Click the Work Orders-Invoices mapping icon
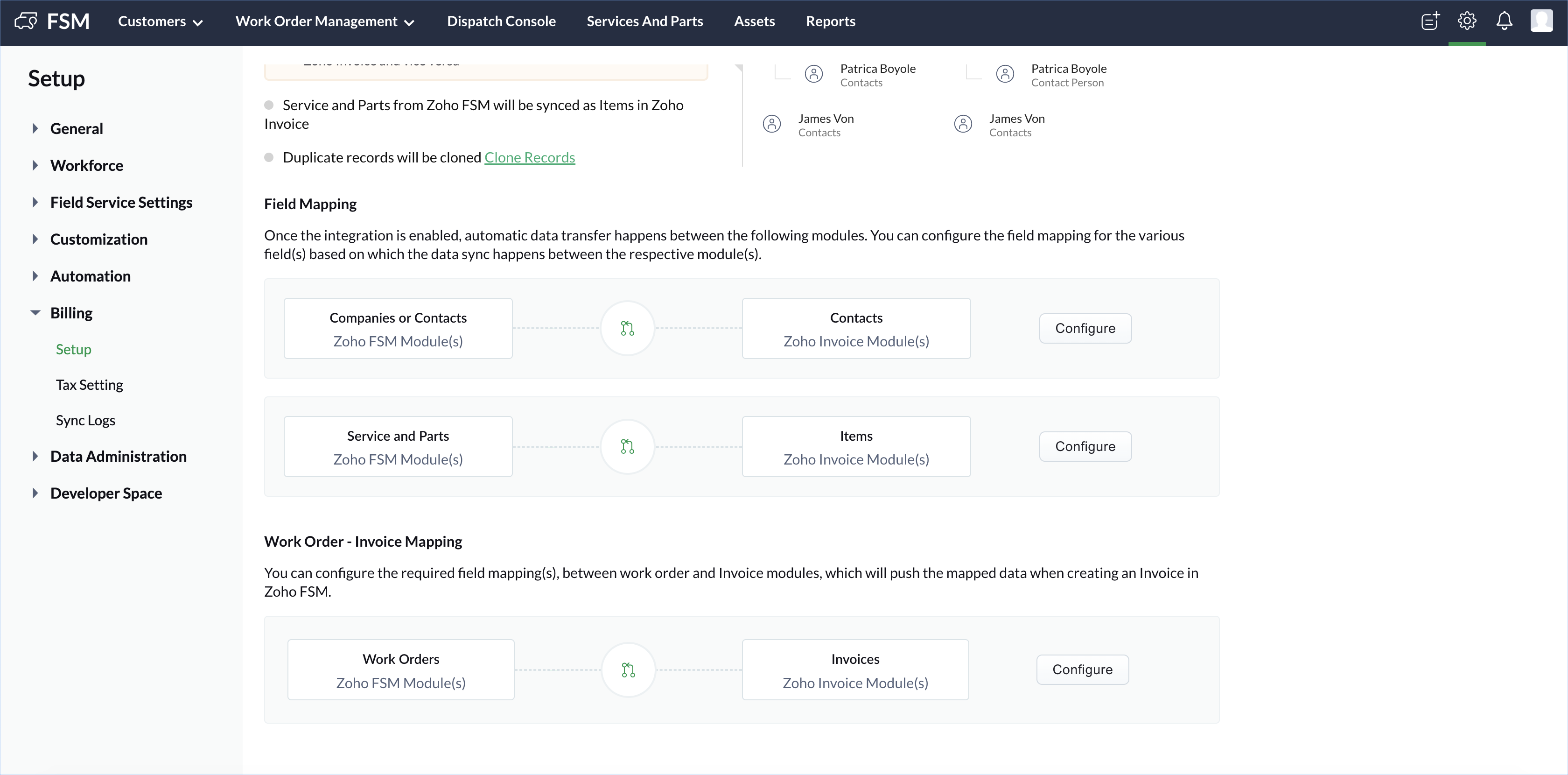The height and width of the screenshot is (775, 1568). (628, 669)
